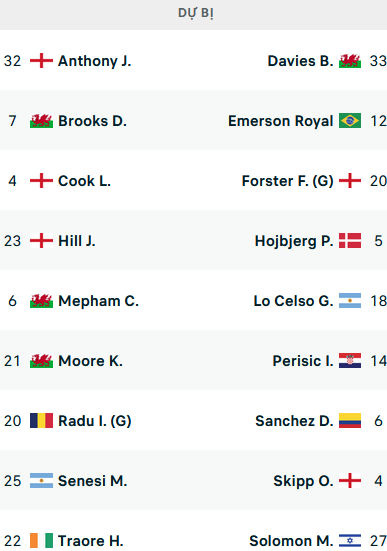
Task: Click Argentina flag beside Lo Celso G.
Action: tap(350, 301)
